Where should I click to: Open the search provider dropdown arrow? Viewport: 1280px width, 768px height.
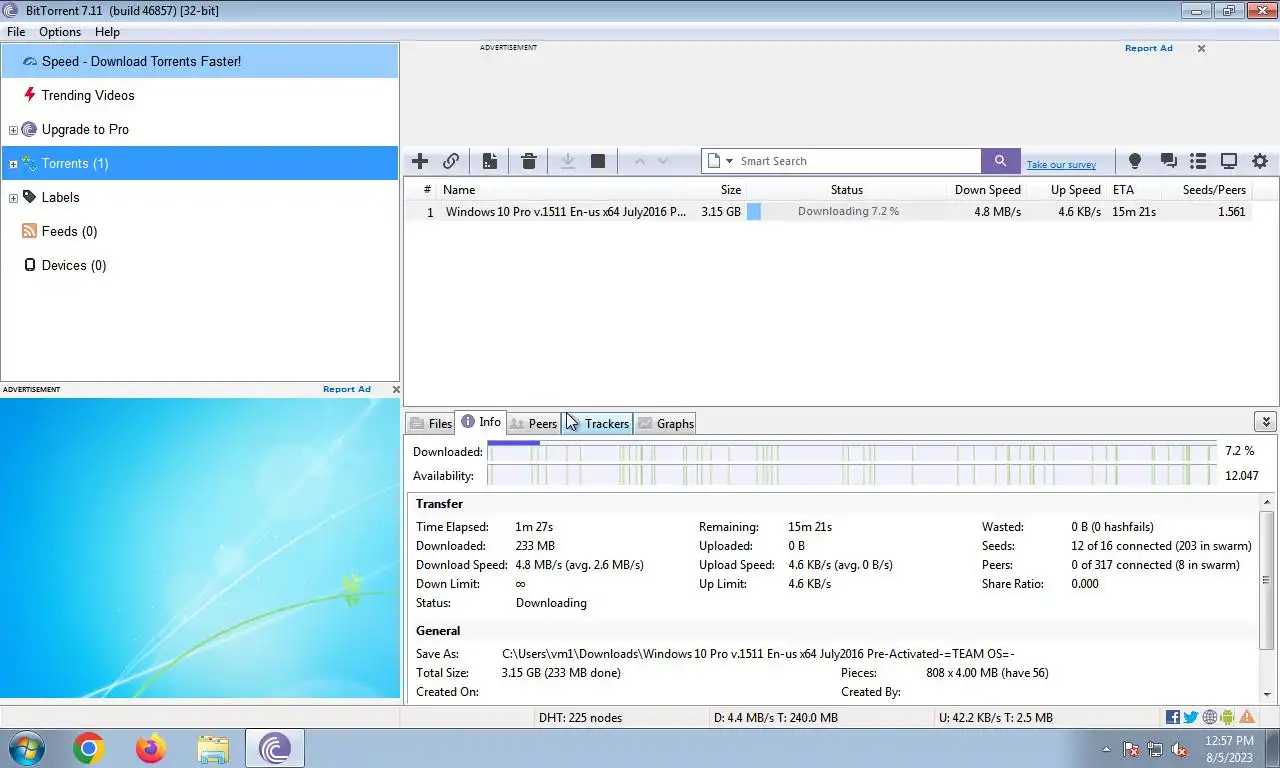[729, 161]
